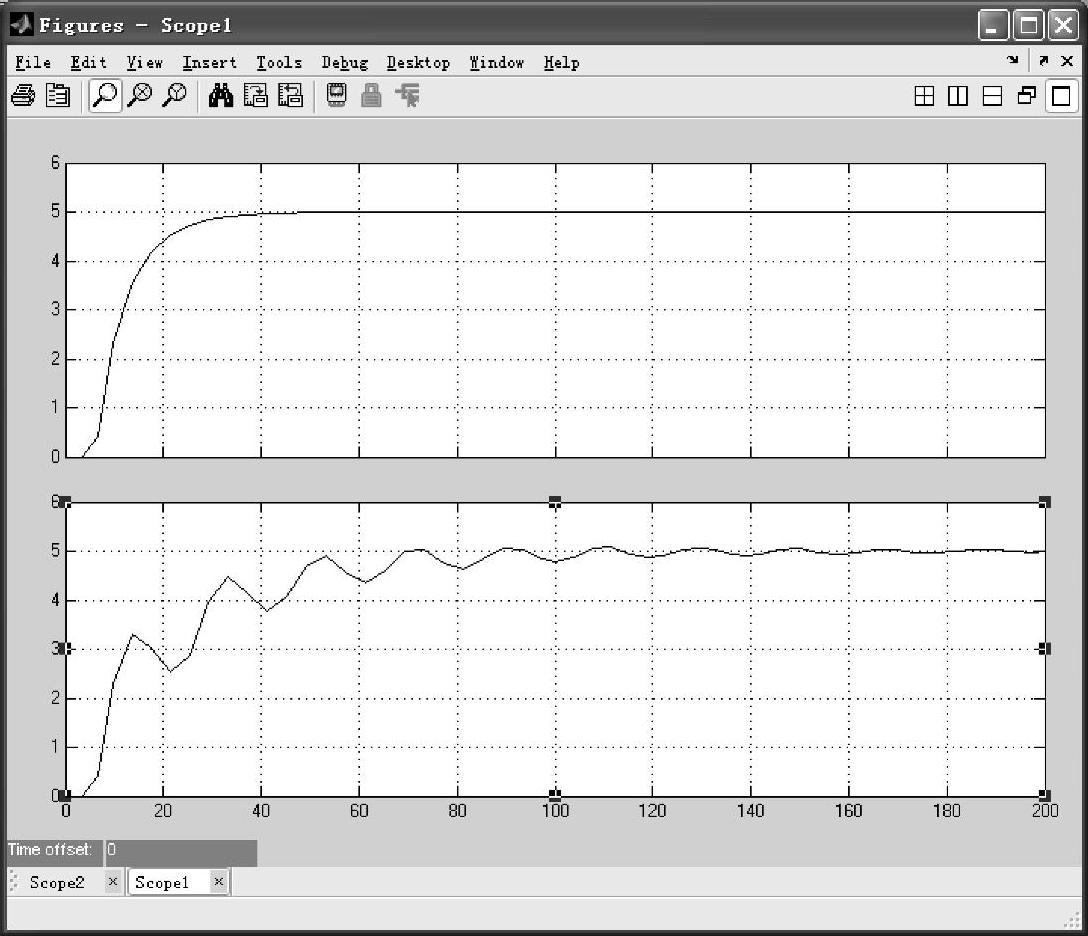Choose the left/right split layout icon
This screenshot has height=936, width=1088.
[x=958, y=96]
